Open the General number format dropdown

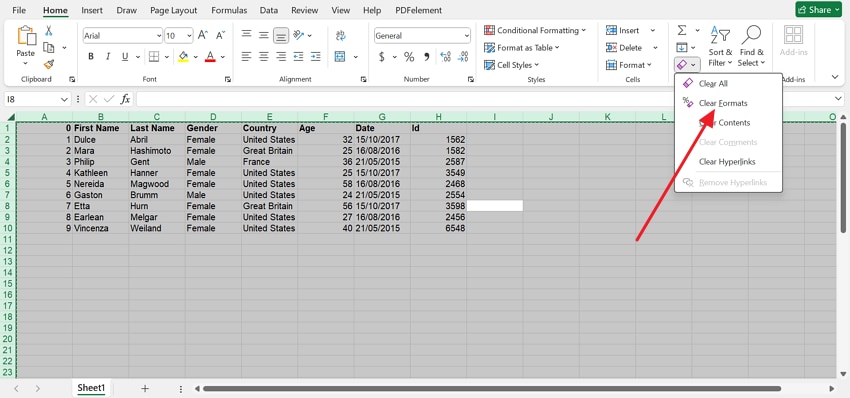pyautogui.click(x=467, y=36)
